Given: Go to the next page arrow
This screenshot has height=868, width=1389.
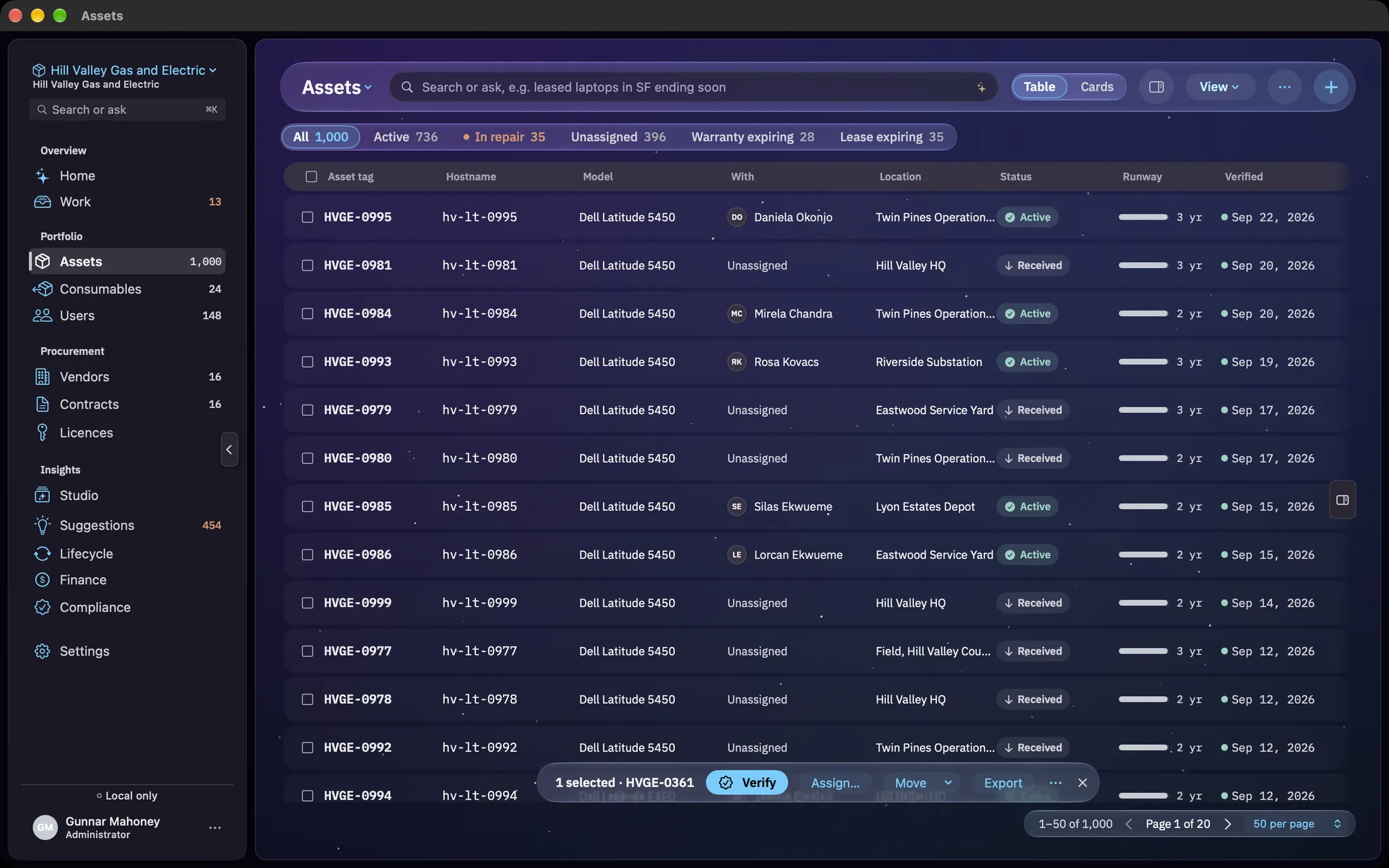Looking at the screenshot, I should (x=1227, y=824).
